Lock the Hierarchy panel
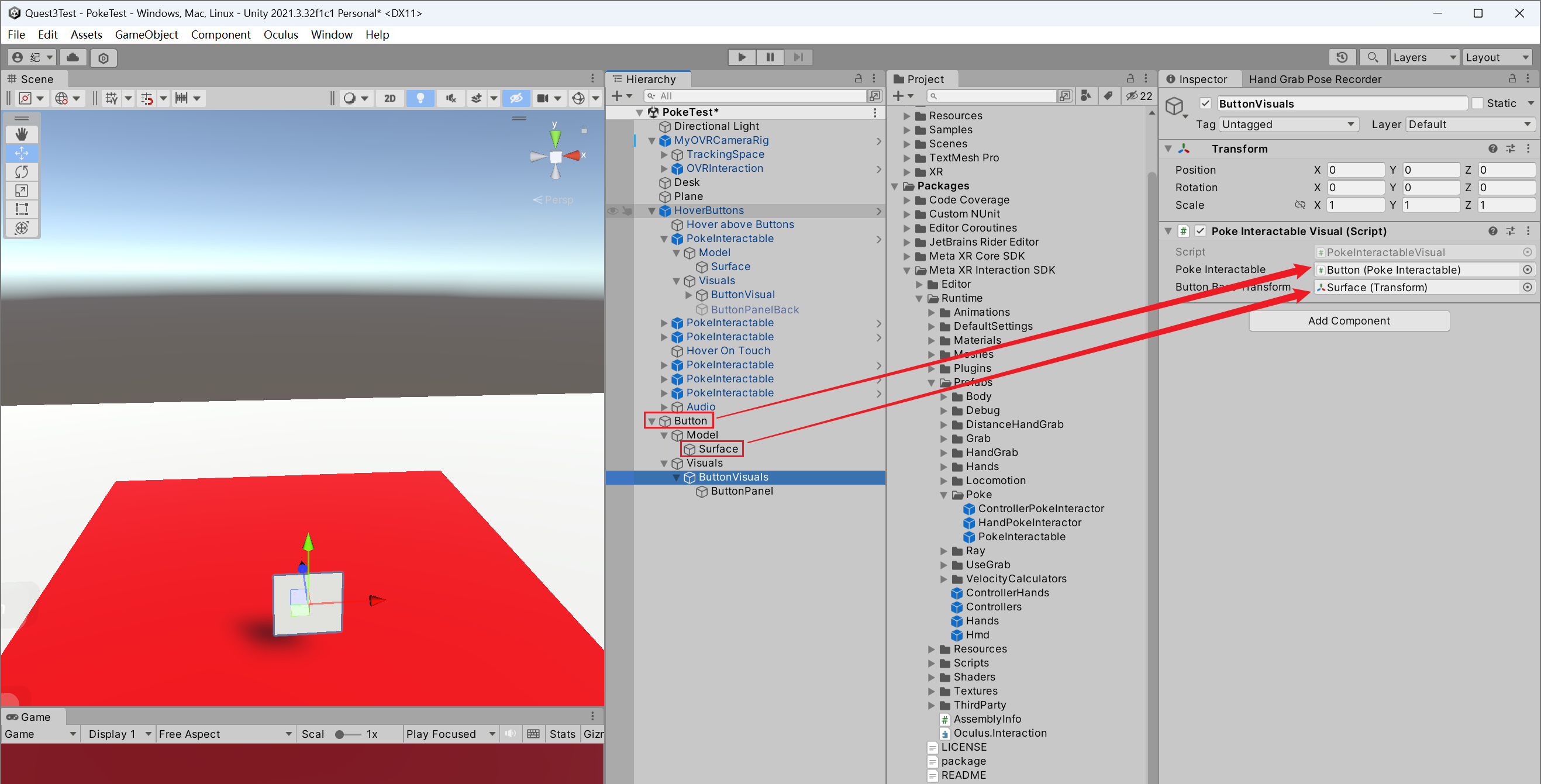Screen dimensions: 1541x784 tap(859, 78)
